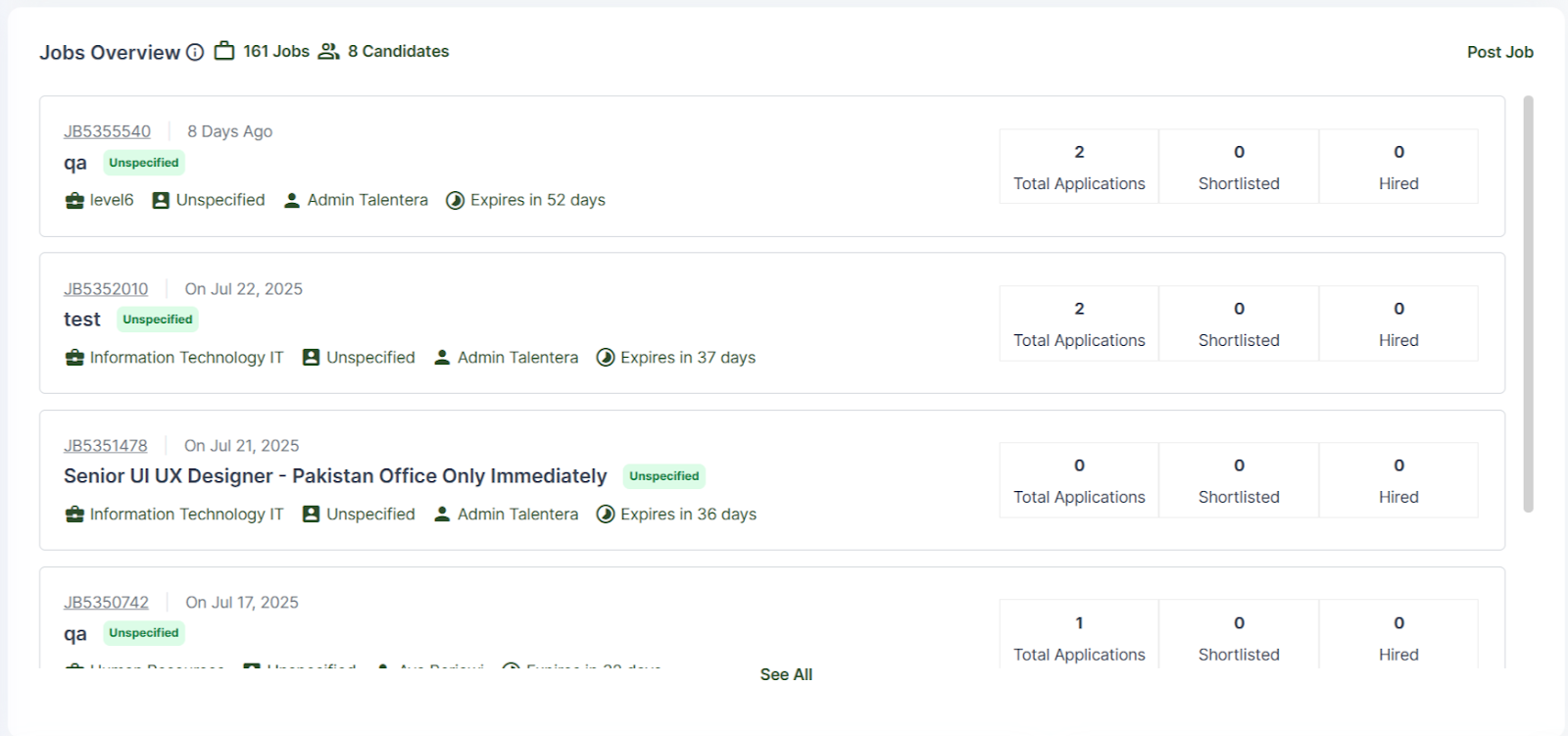Open job ID JB5355540
Viewport: 1568px width, 736px height.
click(107, 131)
